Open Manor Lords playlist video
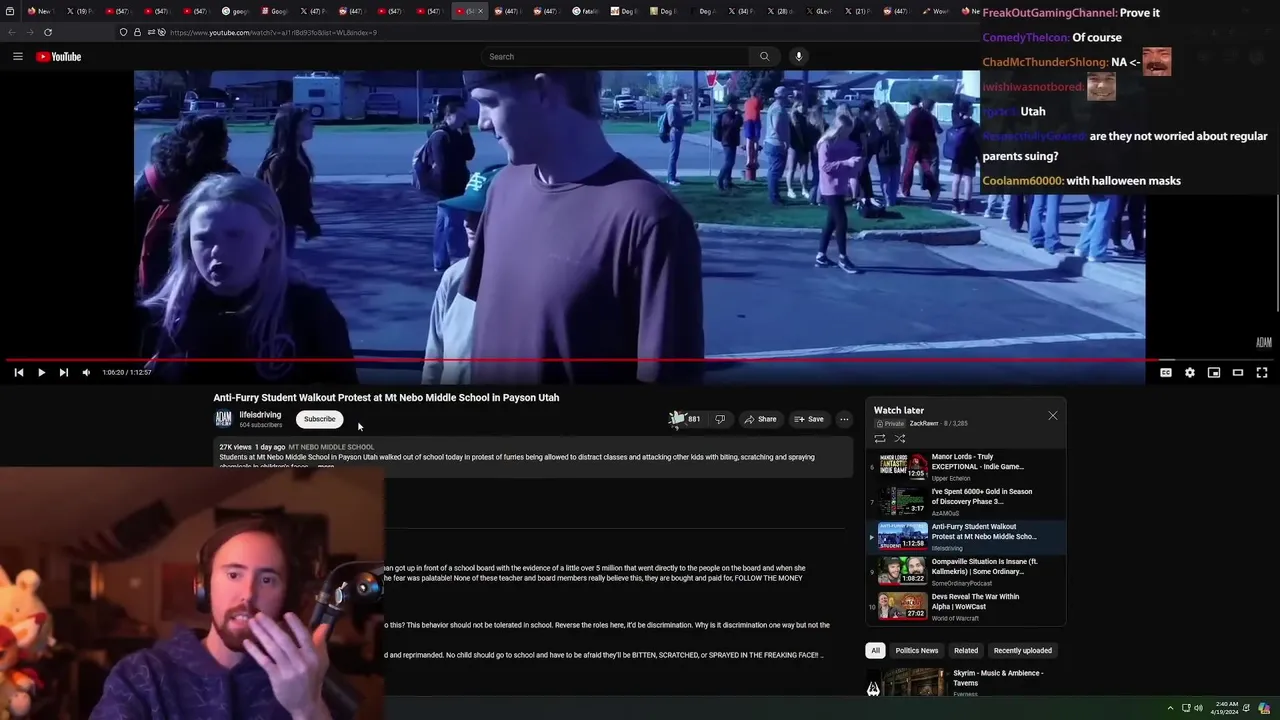Viewport: 1280px width, 720px height. 965,467
